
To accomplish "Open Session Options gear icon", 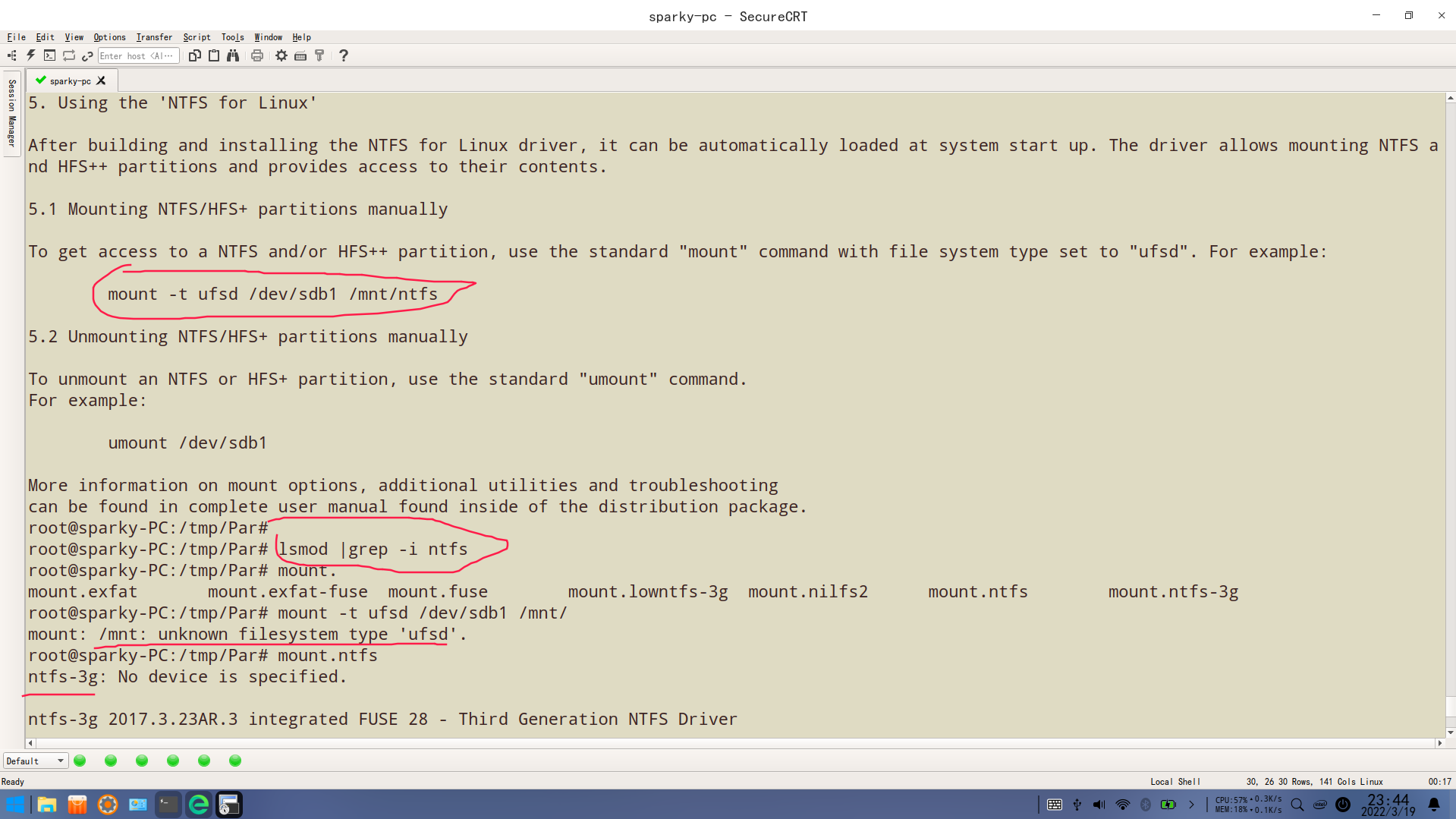I will (281, 55).
